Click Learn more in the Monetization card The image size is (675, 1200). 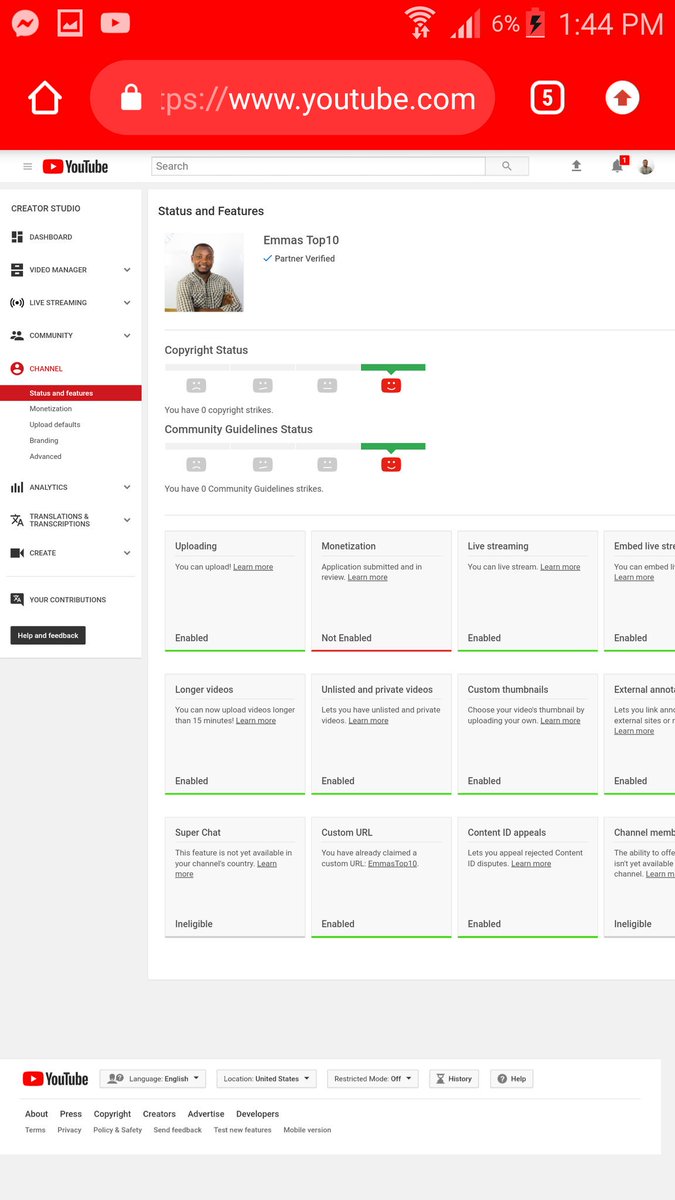[x=368, y=577]
